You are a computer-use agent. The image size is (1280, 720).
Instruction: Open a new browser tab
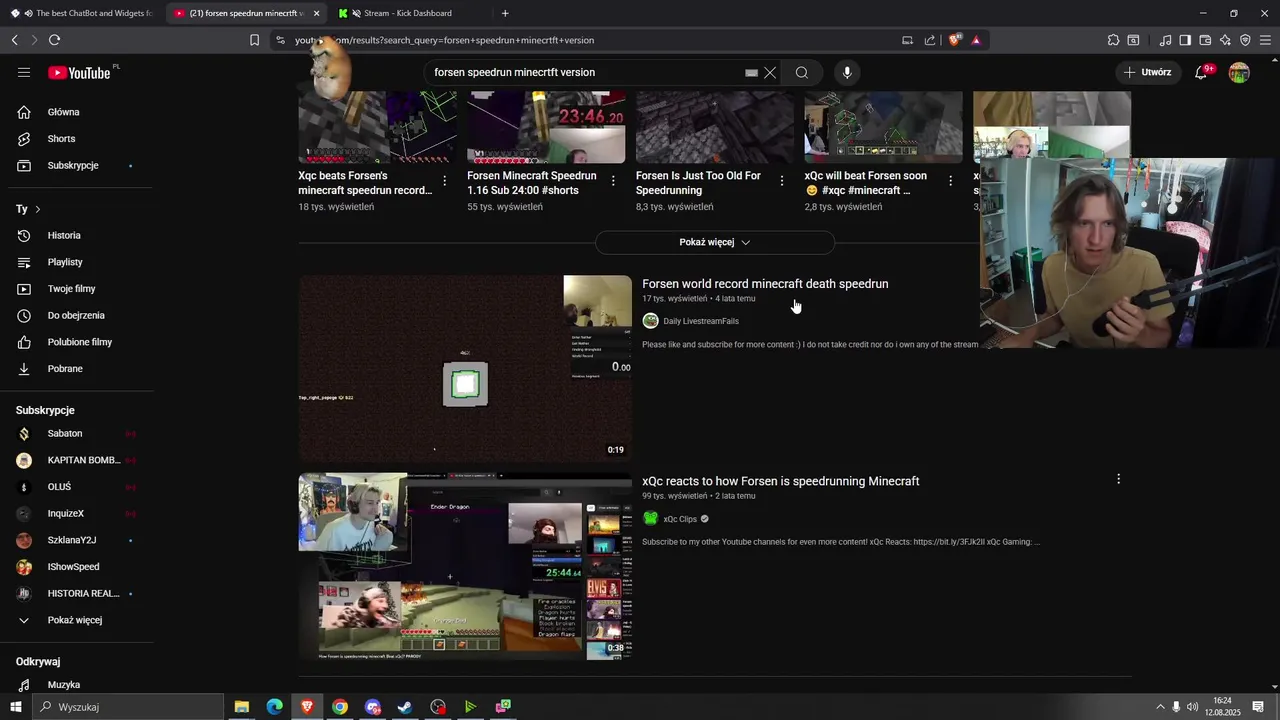(505, 13)
